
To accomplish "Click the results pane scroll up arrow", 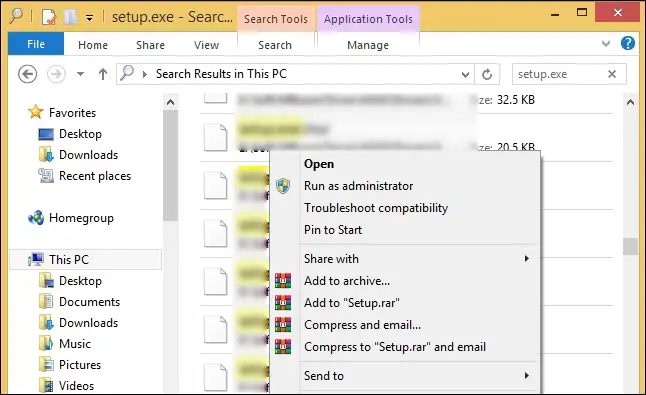I will [630, 102].
